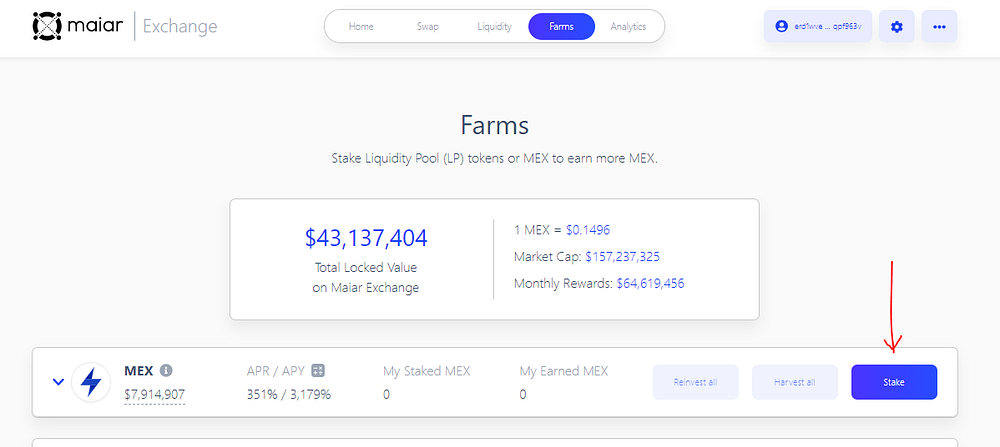
Task: Click the Maiar logo icon
Action: tap(46, 26)
